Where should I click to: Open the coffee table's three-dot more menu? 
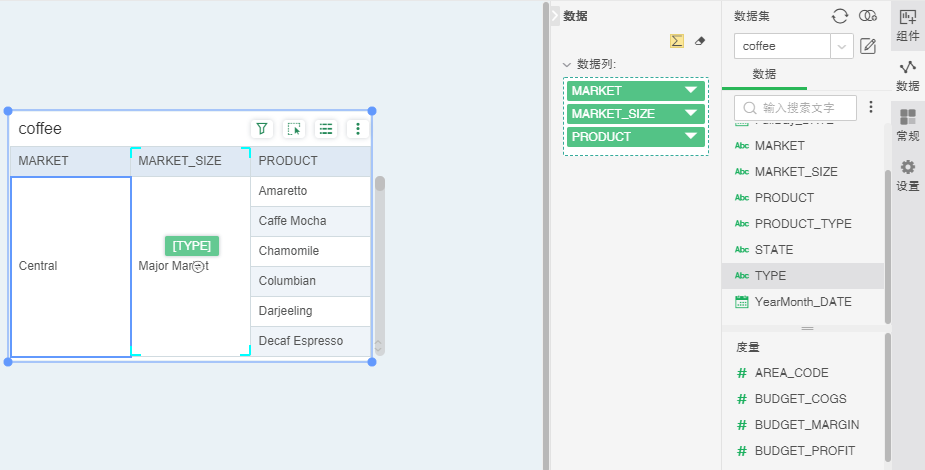click(358, 129)
